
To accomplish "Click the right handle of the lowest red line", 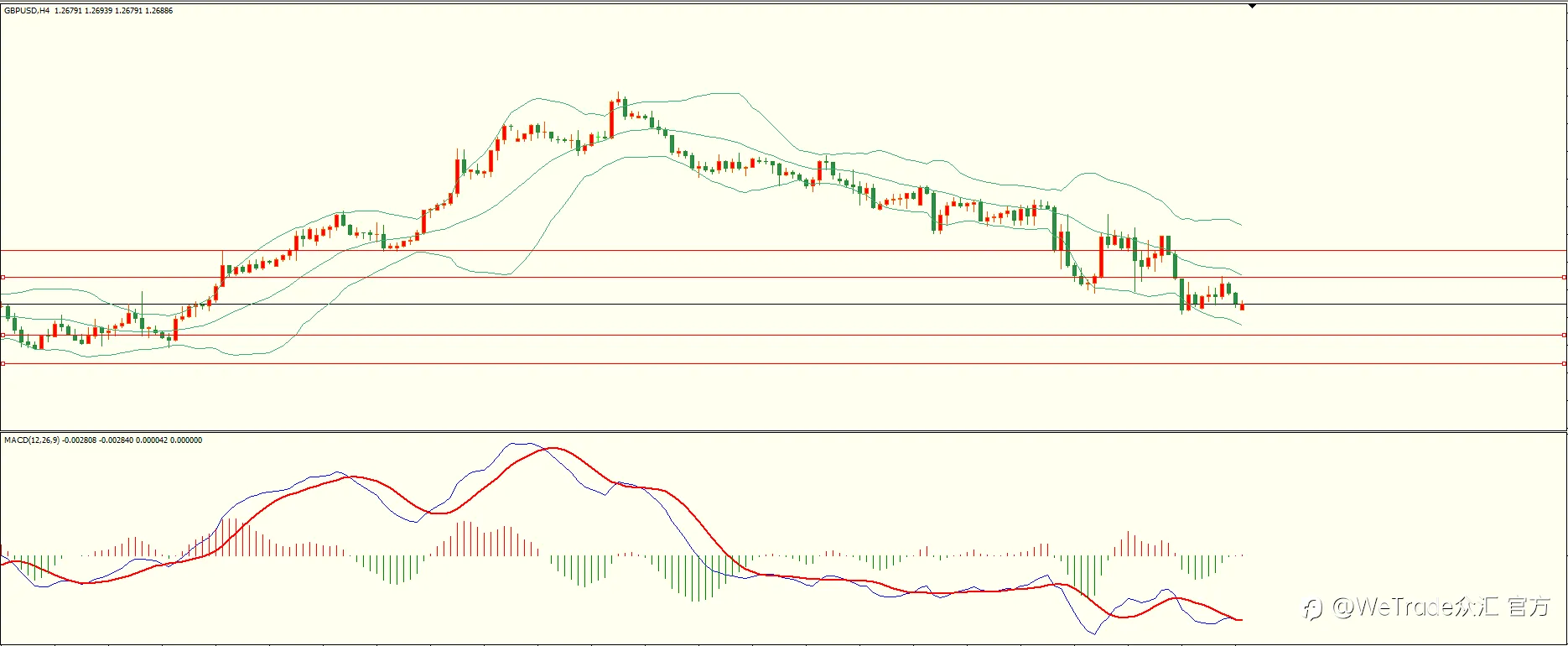I will point(1565,363).
